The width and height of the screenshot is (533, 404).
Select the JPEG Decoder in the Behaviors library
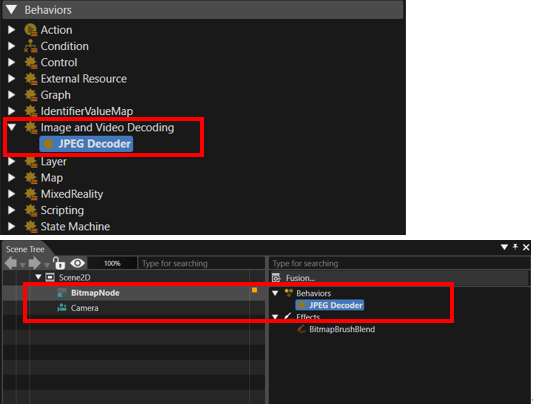click(x=86, y=144)
